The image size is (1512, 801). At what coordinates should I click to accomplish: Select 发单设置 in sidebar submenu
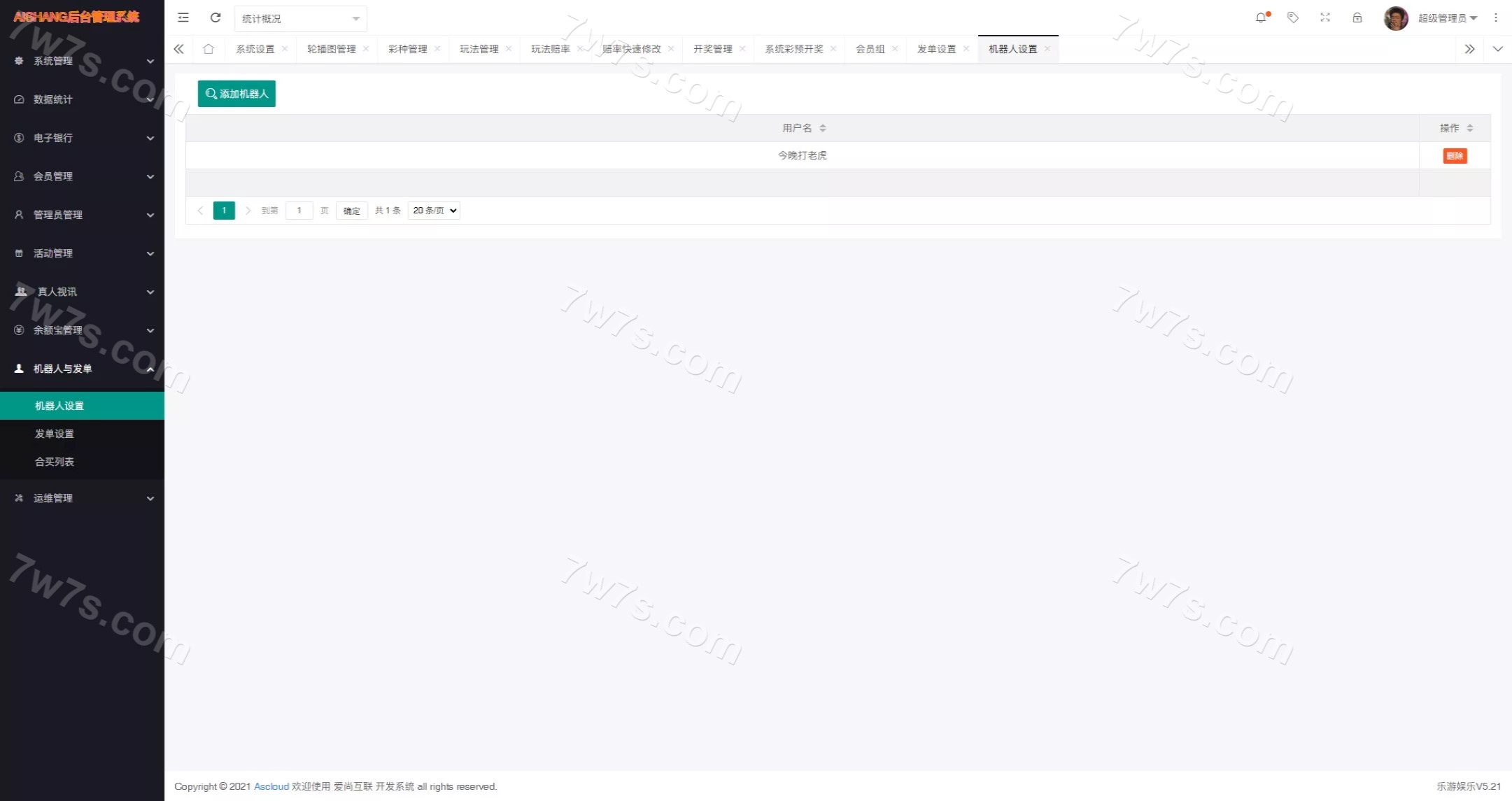55,434
